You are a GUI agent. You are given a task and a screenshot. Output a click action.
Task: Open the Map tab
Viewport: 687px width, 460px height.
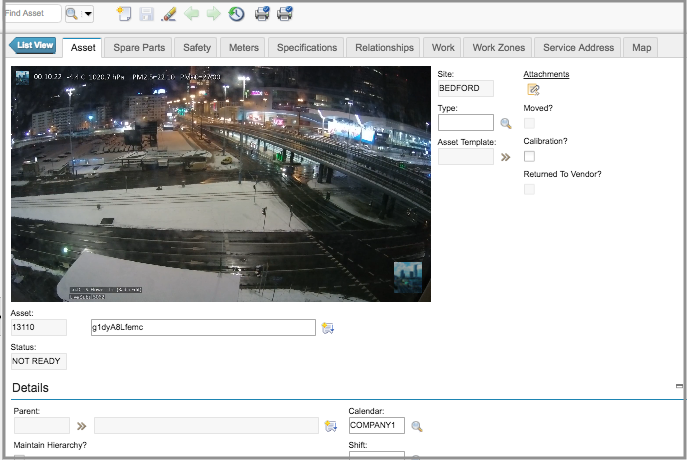[641, 48]
